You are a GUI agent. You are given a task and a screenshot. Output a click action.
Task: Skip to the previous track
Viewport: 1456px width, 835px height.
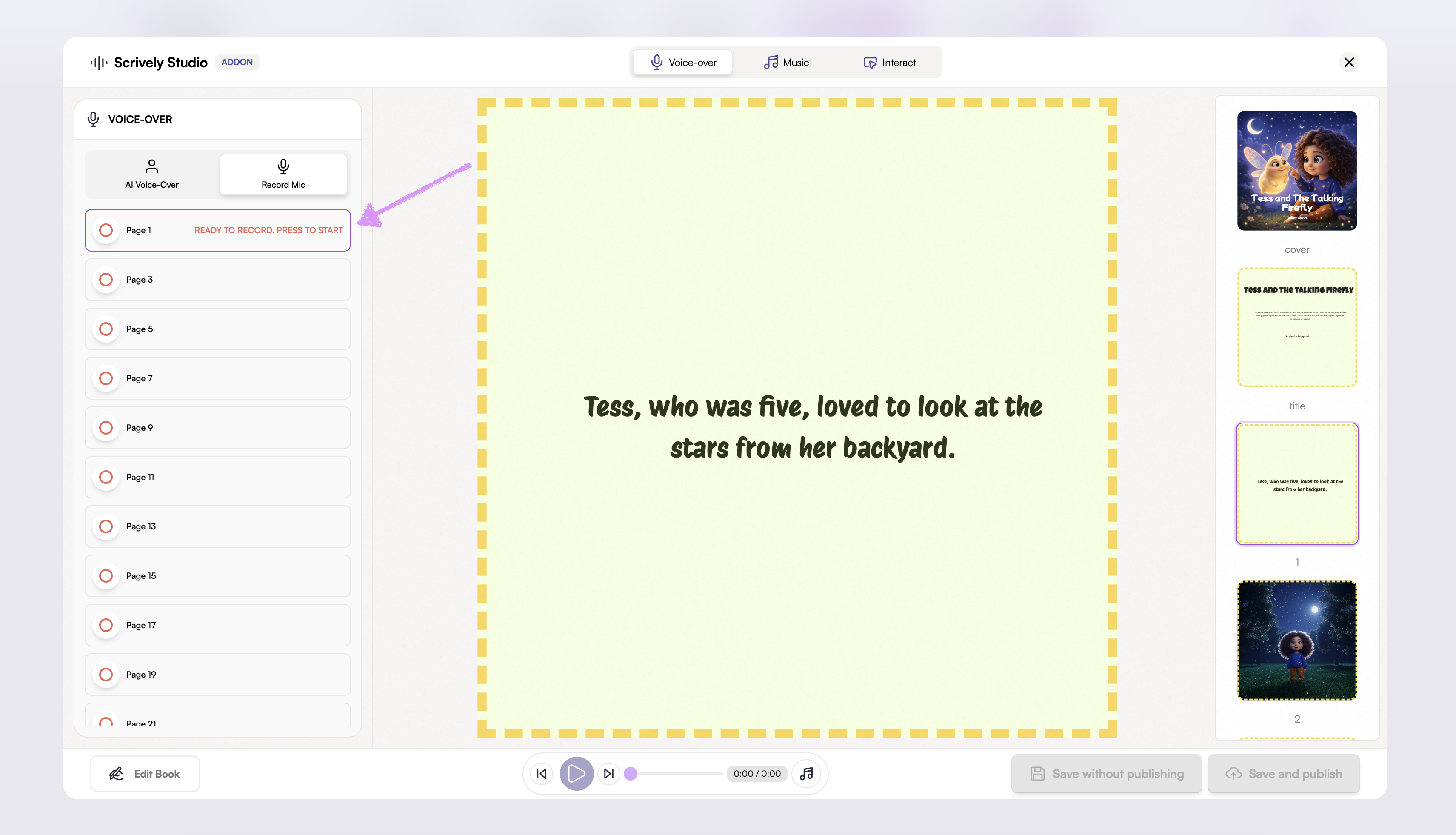pos(542,774)
